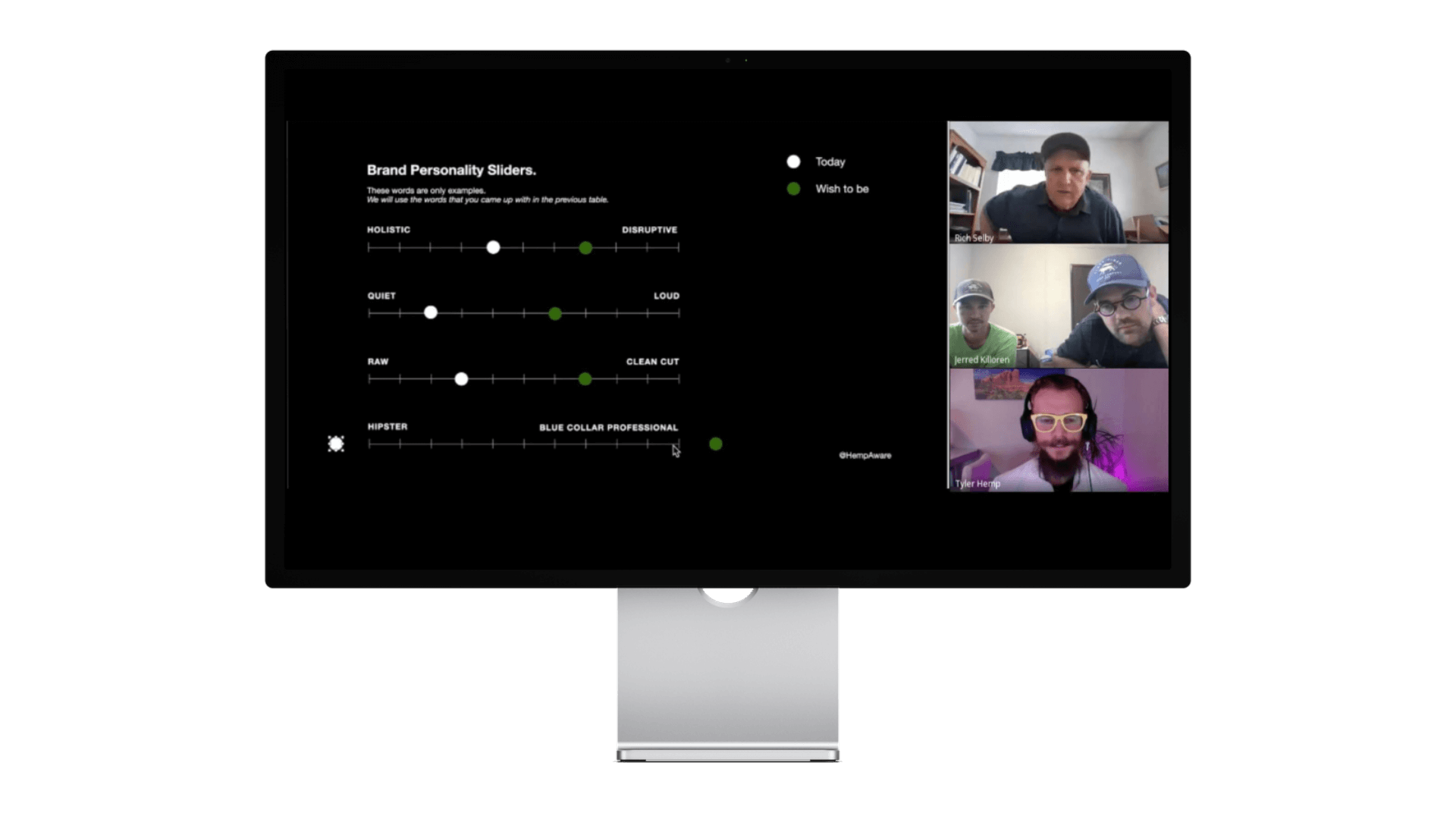Click the Jerred Killoren name label
The image size is (1456, 819).
click(x=982, y=359)
